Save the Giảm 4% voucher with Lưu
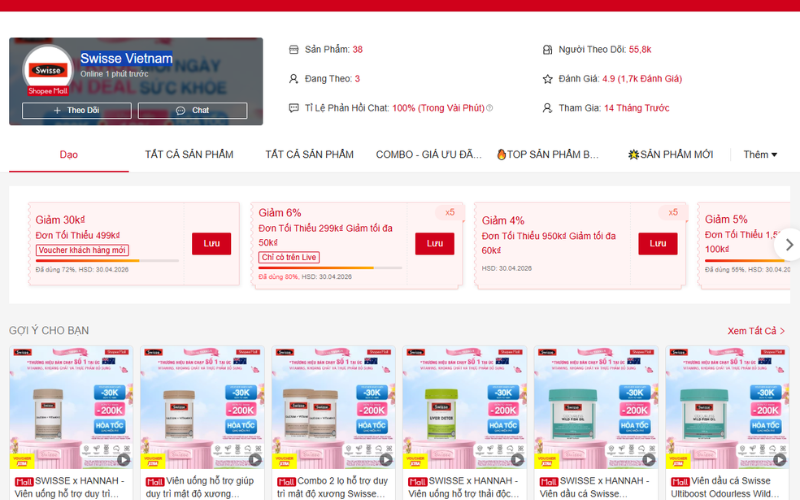The height and width of the screenshot is (500, 800). click(x=658, y=243)
